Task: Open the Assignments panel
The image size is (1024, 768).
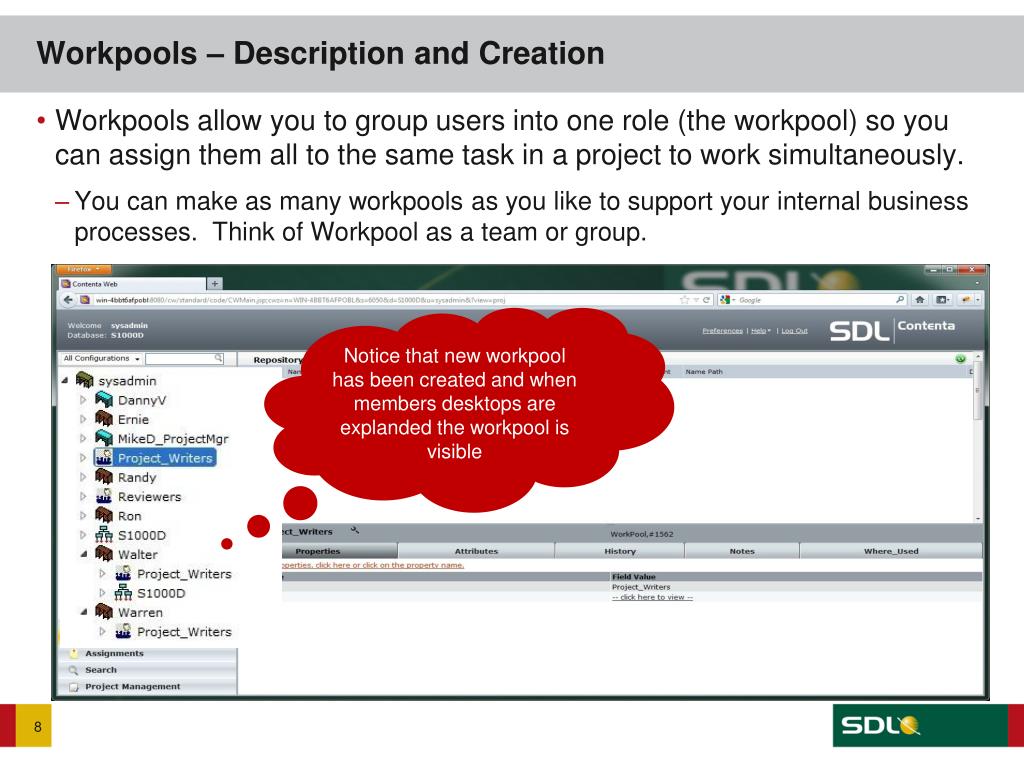Action: point(148,653)
